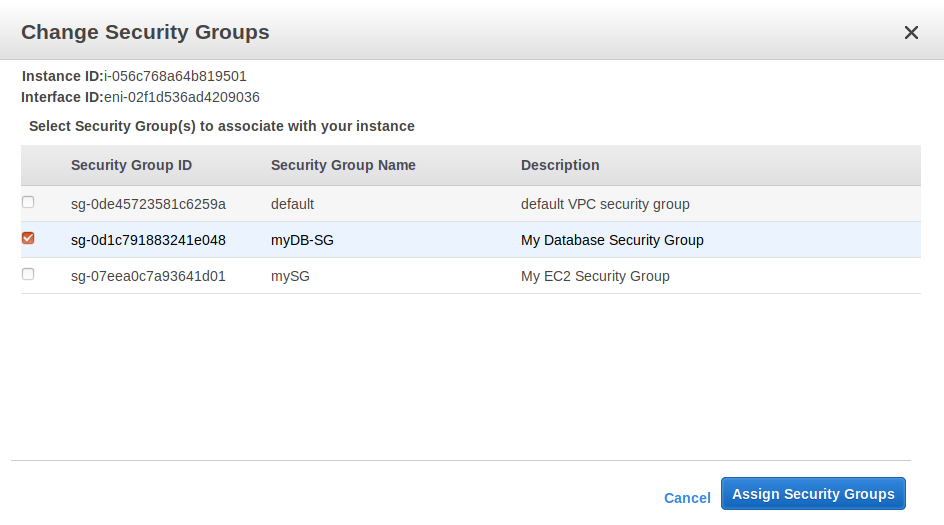
Task: Click the Security Group Name column header
Action: [343, 165]
